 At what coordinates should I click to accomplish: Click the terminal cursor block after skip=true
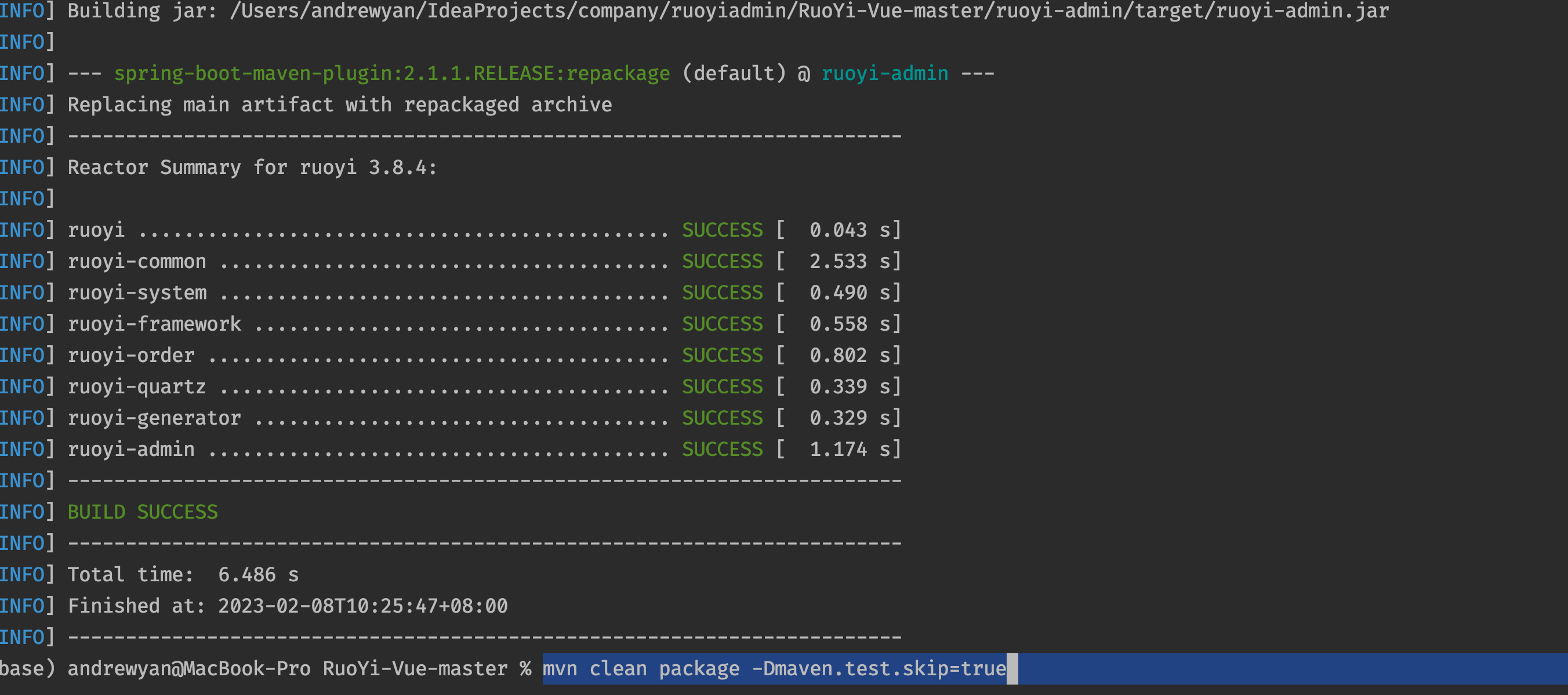(1012, 669)
